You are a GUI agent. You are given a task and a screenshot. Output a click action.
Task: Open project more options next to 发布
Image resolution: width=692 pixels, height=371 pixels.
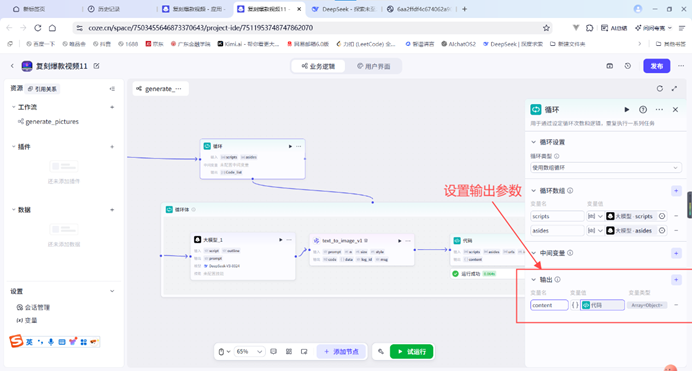tap(681, 66)
